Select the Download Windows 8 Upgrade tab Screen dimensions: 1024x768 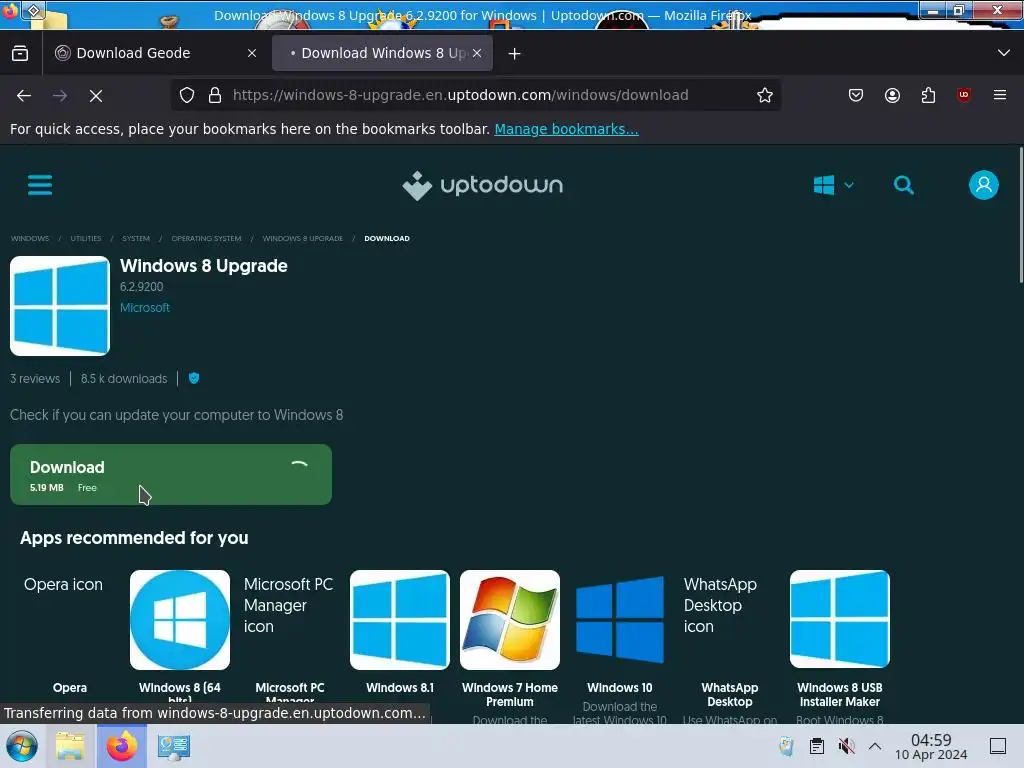point(383,54)
